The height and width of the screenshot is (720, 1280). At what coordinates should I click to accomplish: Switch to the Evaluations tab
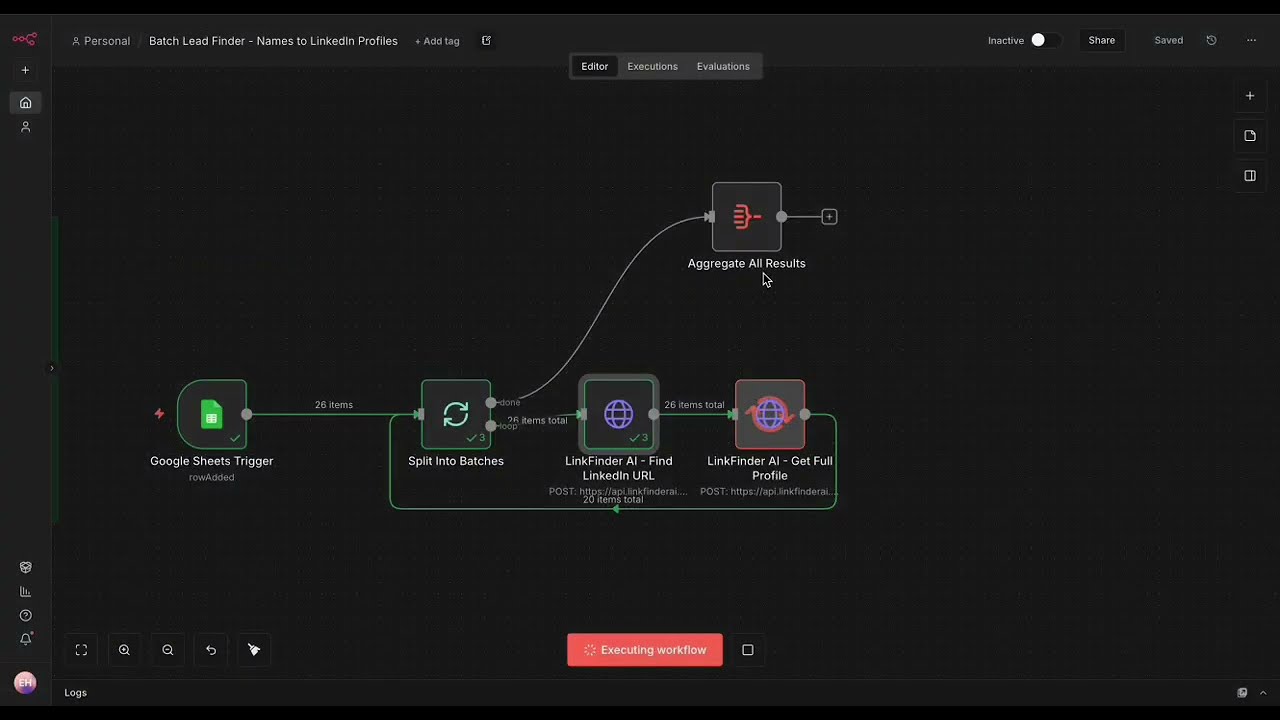click(723, 66)
